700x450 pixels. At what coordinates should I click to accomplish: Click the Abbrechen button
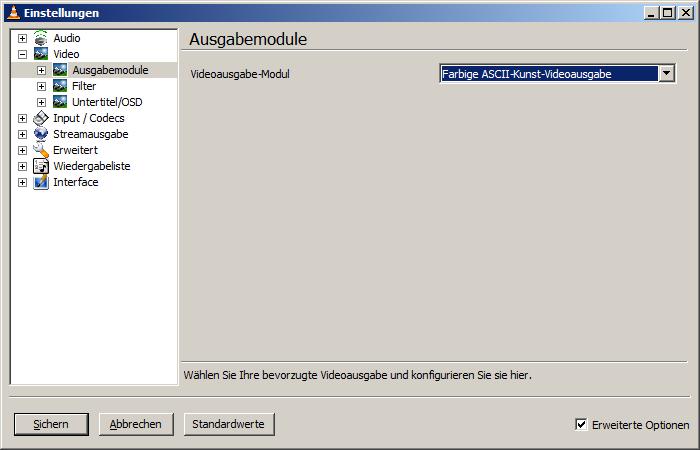[x=136, y=424]
